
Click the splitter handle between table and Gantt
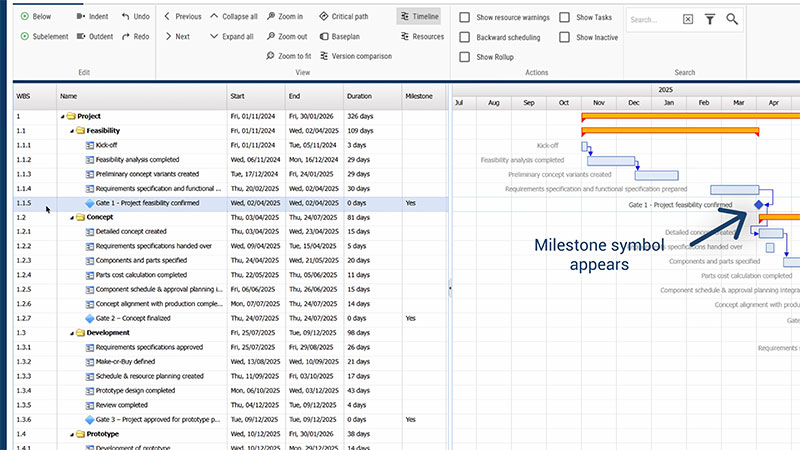coord(449,288)
